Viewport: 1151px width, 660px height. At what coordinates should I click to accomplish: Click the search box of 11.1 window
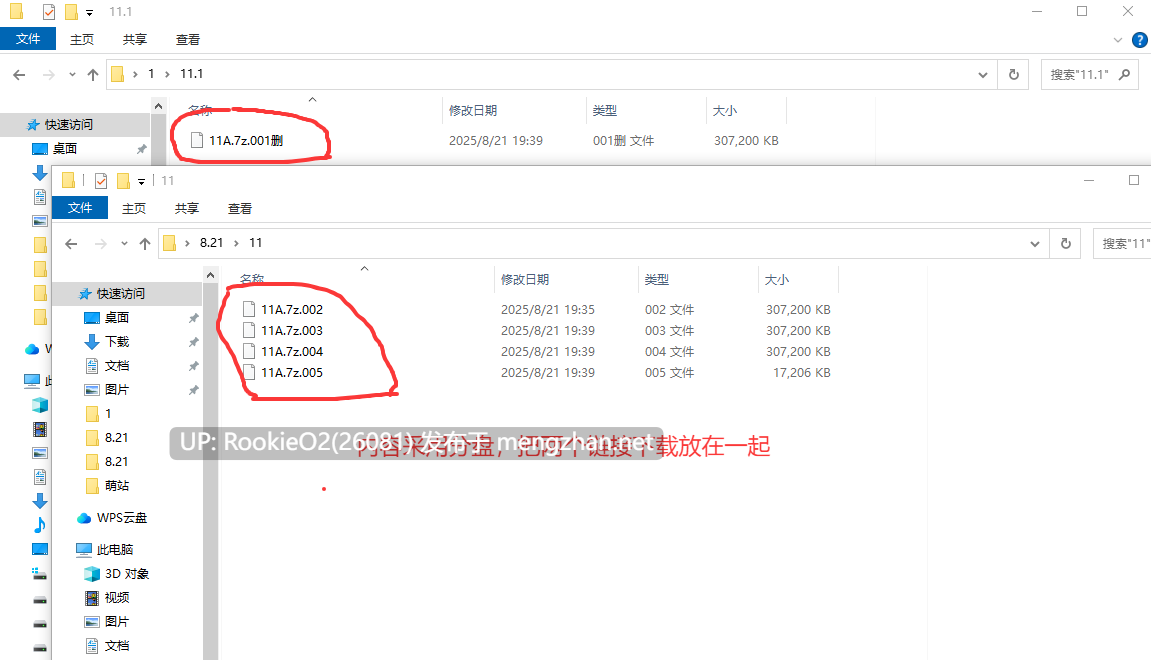(x=1089, y=75)
